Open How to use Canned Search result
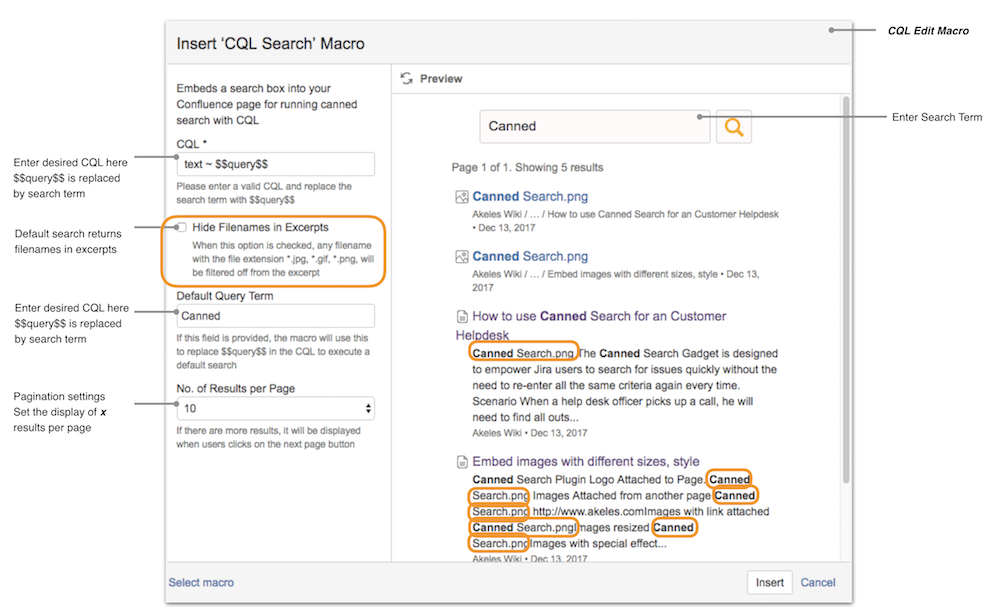Screen dimensions: 1000x612 pyautogui.click(x=598, y=316)
